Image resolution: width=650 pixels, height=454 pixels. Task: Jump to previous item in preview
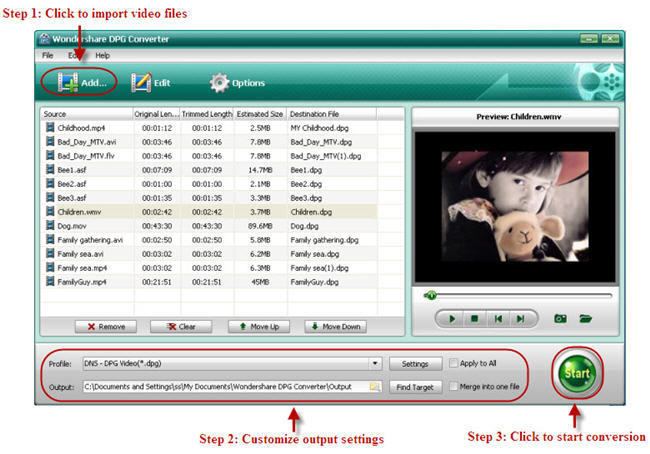point(498,318)
